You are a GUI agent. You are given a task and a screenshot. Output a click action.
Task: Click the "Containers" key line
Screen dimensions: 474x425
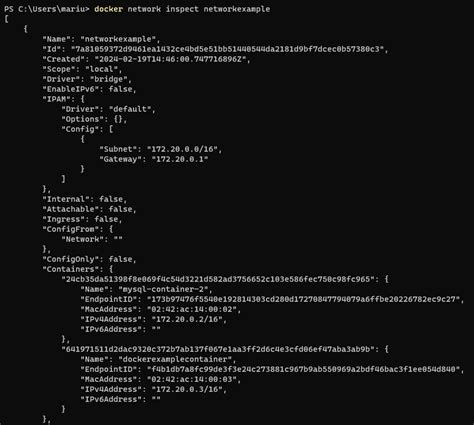pos(78,269)
